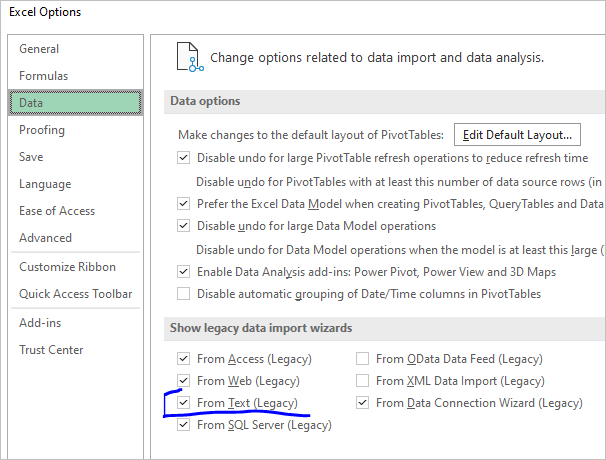Go to the Language category

click(45, 184)
